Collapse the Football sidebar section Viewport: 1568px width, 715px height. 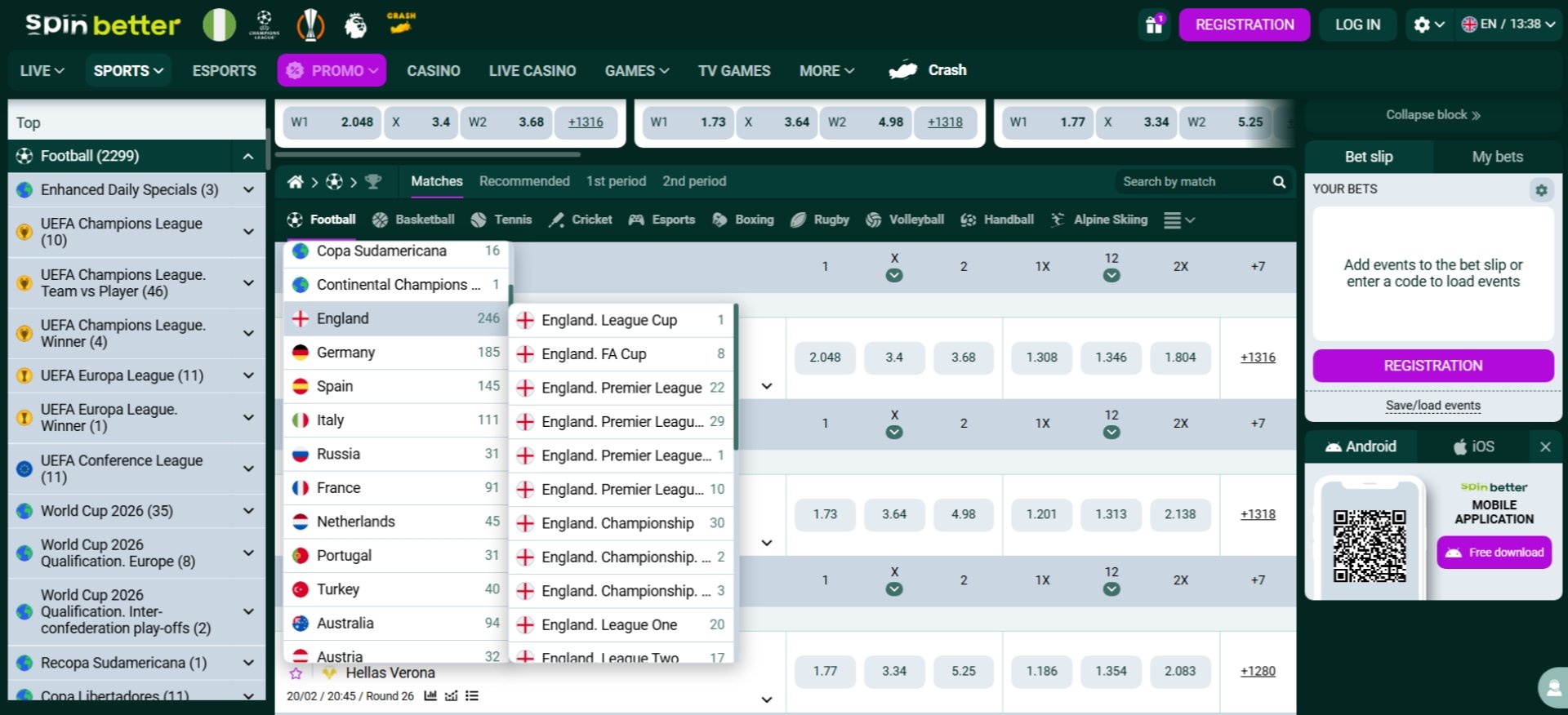(248, 156)
